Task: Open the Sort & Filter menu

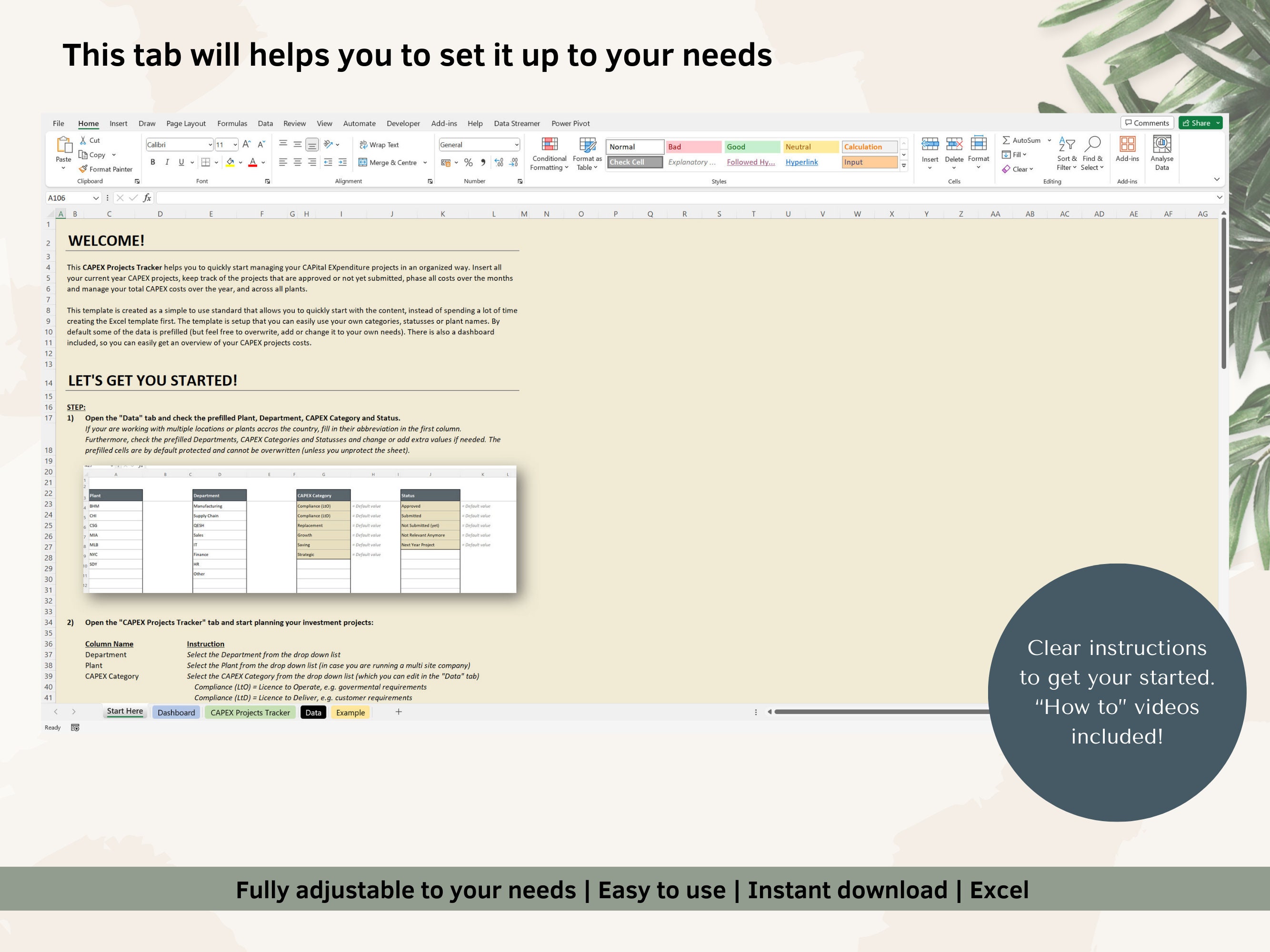Action: pos(1066,154)
